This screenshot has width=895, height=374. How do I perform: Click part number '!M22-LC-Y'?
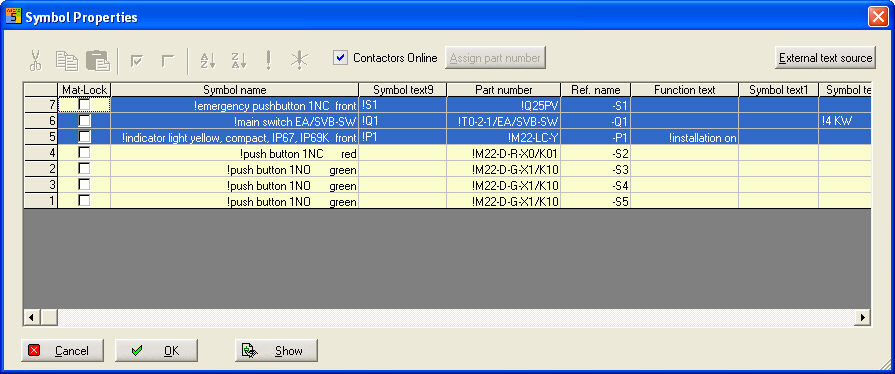[x=503, y=137]
